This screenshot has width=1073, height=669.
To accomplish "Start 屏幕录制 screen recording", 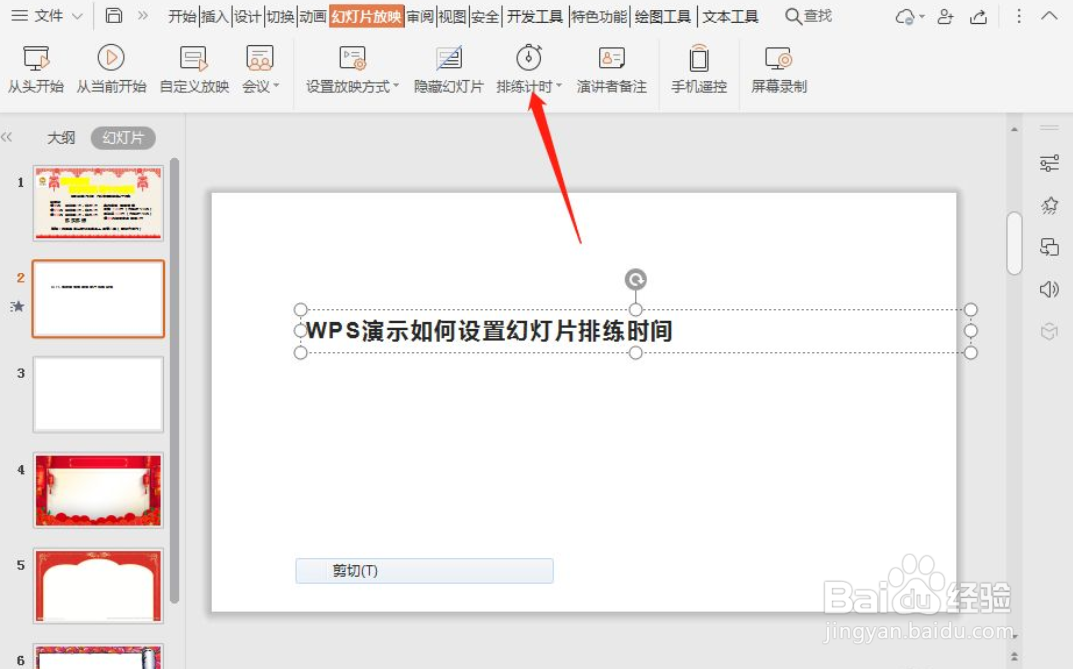I will [778, 58].
